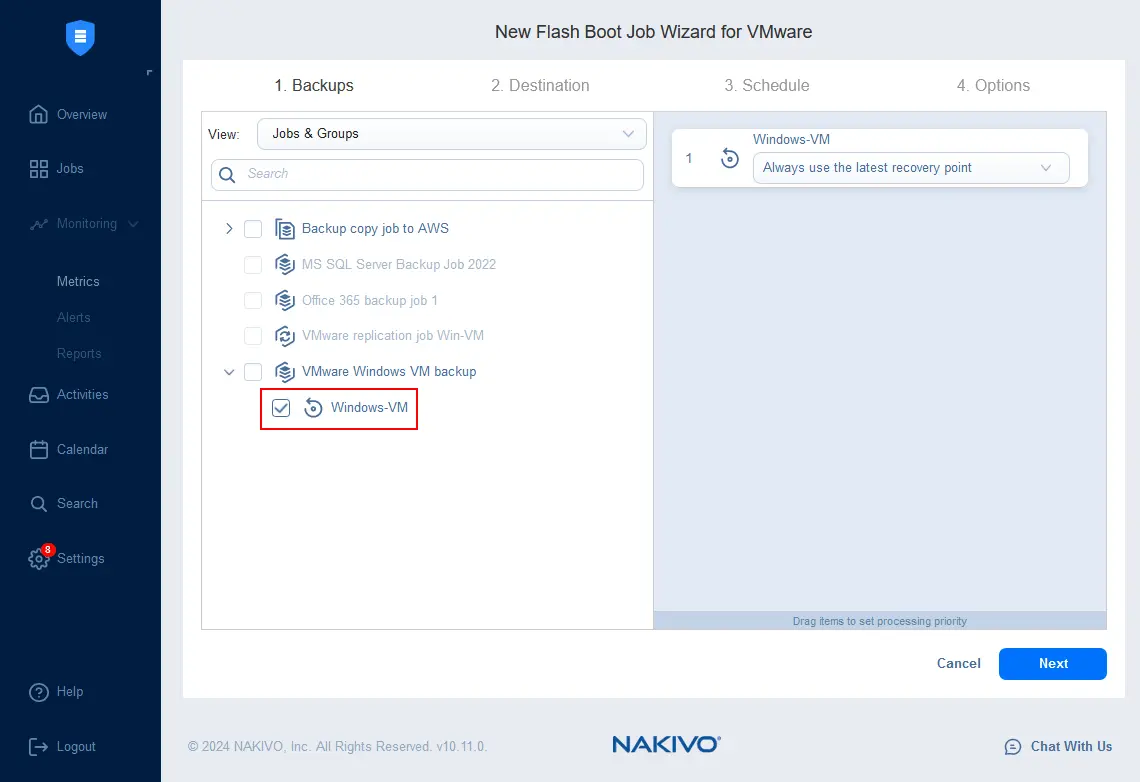
Task: Open Reports in the sidebar
Action: [x=79, y=354]
